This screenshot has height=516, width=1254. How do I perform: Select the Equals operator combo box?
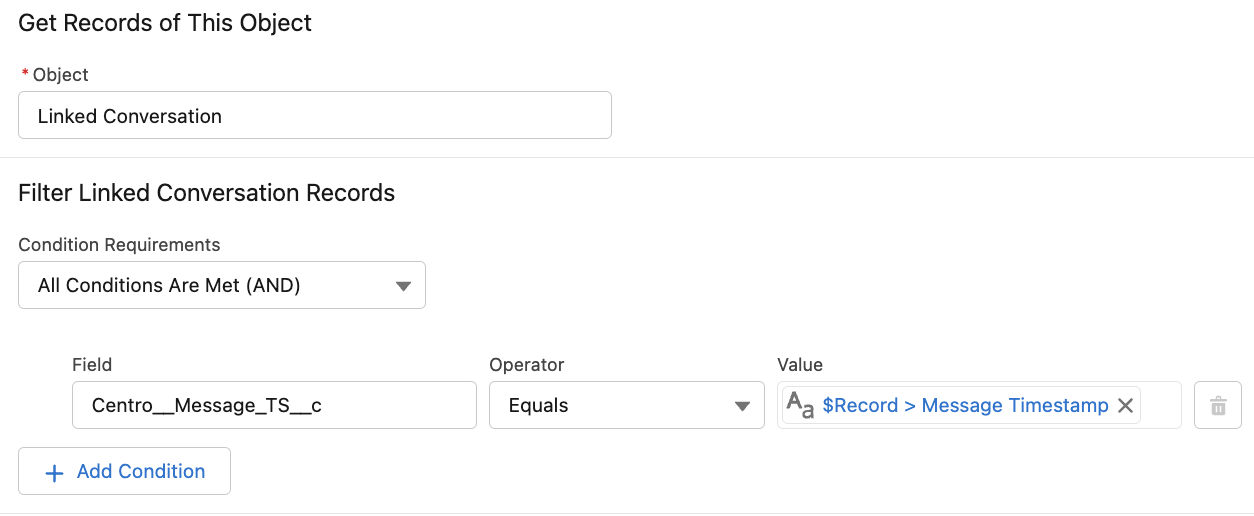click(x=627, y=405)
